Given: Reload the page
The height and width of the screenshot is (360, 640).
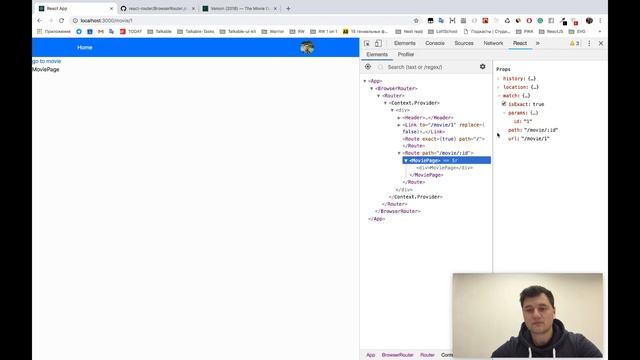Looking at the screenshot, I should [62, 20].
